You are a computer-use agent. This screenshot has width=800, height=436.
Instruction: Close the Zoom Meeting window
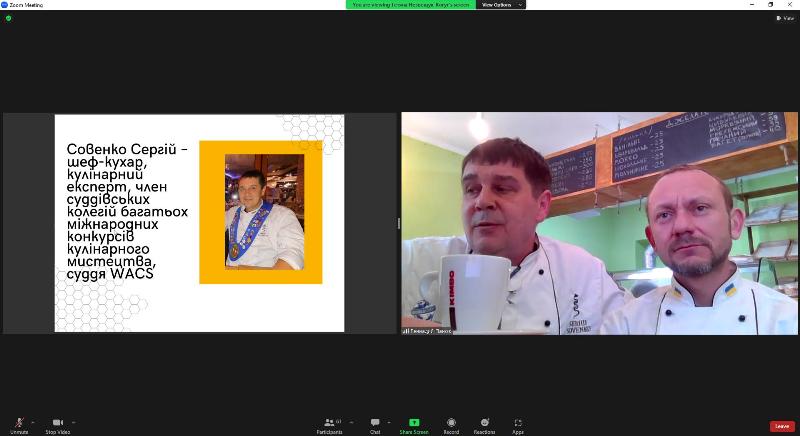point(789,5)
